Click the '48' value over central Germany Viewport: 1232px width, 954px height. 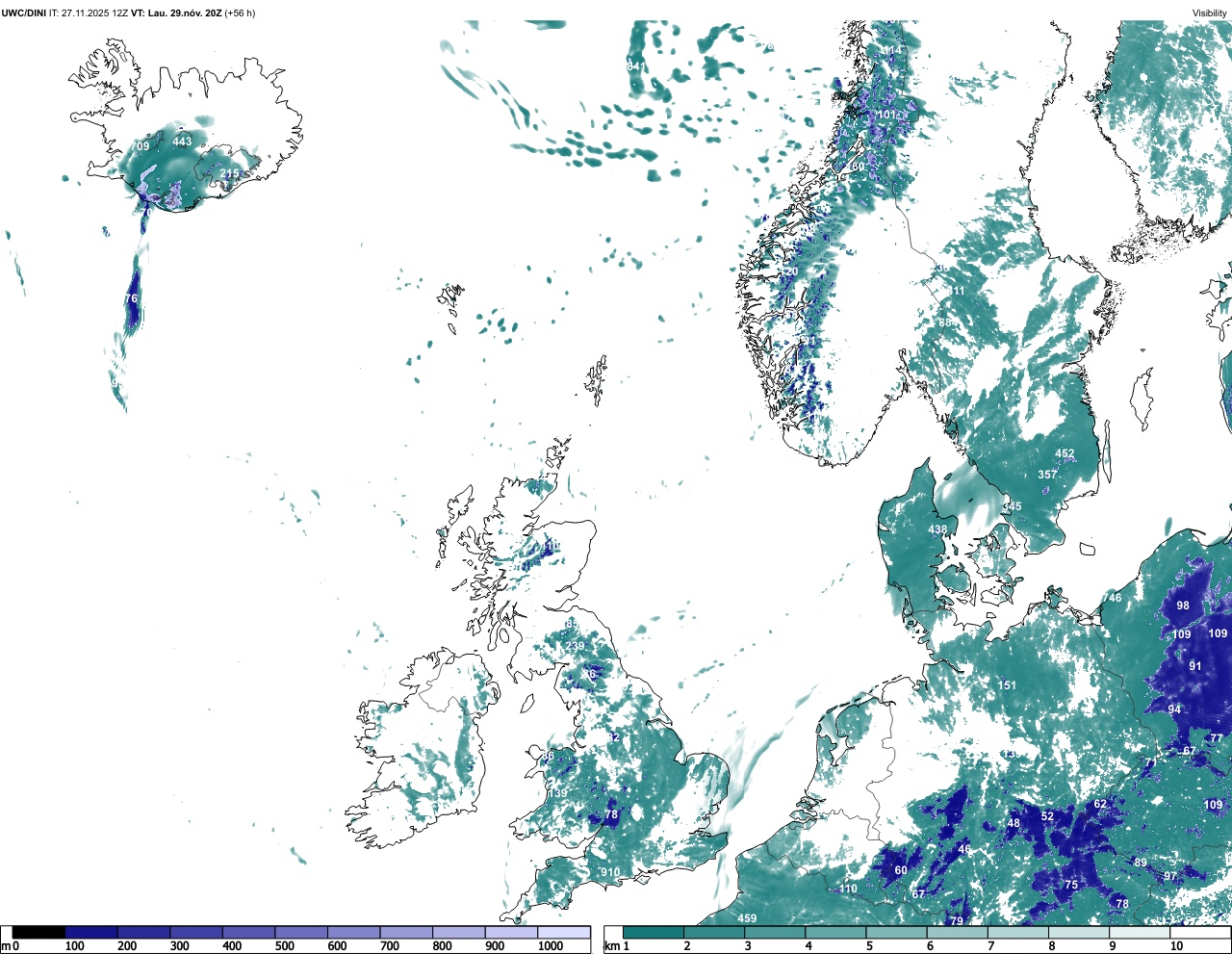click(1014, 823)
